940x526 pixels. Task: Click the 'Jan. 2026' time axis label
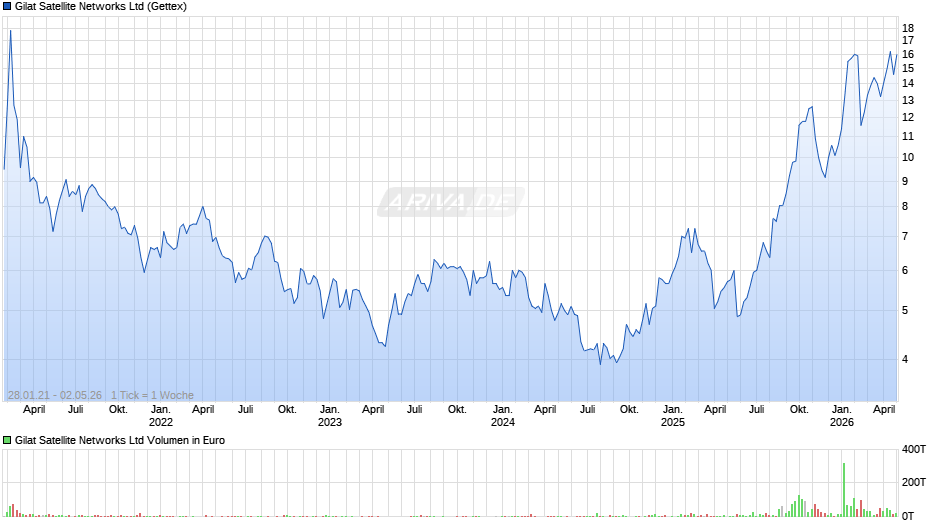tap(842, 416)
